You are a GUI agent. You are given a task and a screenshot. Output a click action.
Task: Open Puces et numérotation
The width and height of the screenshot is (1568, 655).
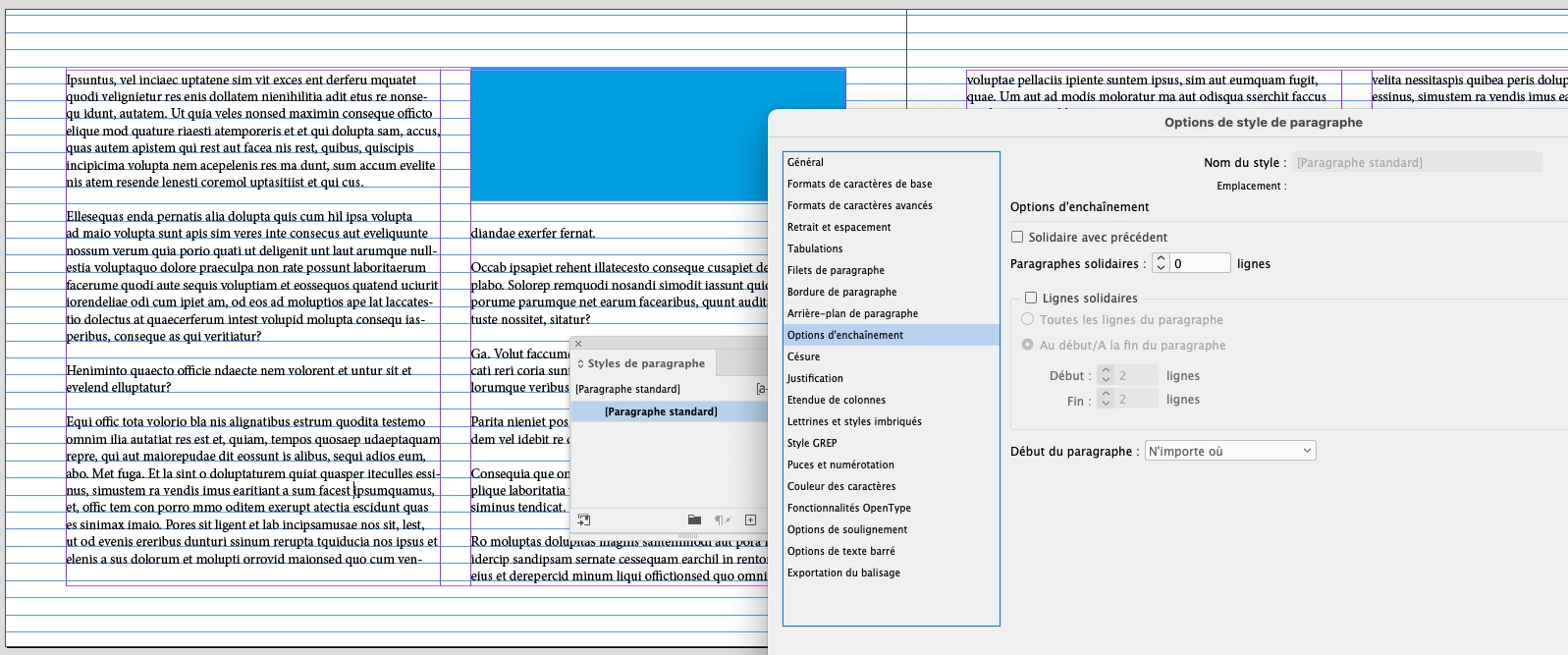891,464
